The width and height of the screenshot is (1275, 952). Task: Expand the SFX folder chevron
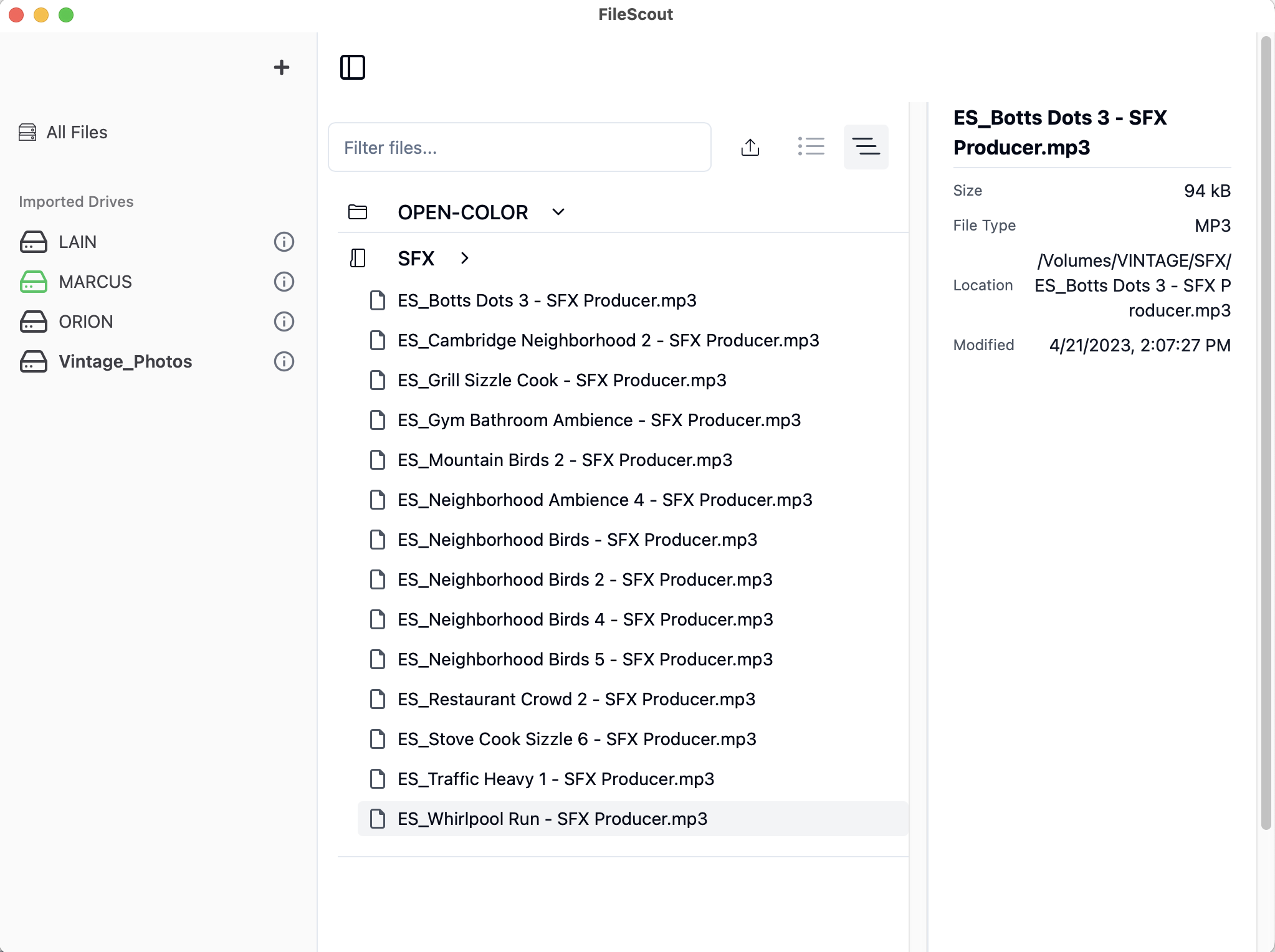click(465, 258)
